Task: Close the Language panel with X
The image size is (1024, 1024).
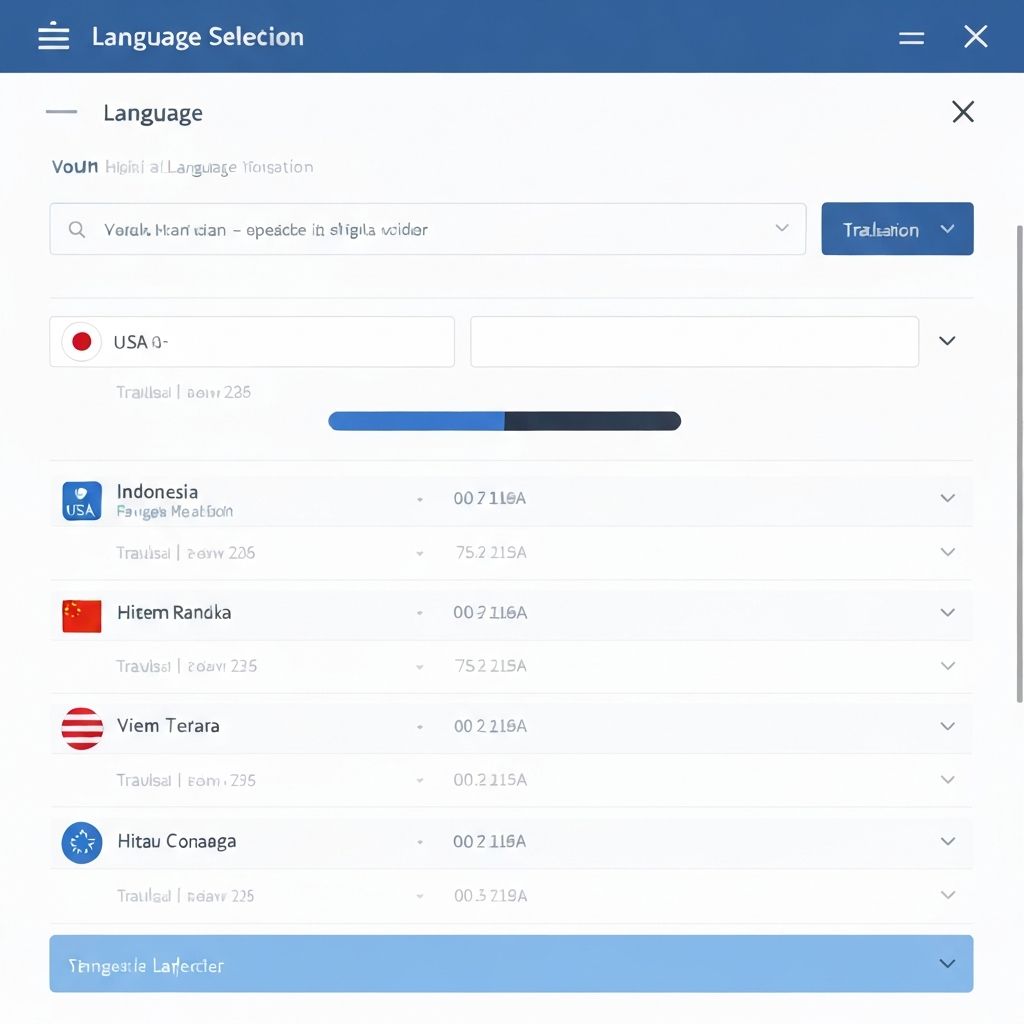Action: pyautogui.click(x=962, y=112)
